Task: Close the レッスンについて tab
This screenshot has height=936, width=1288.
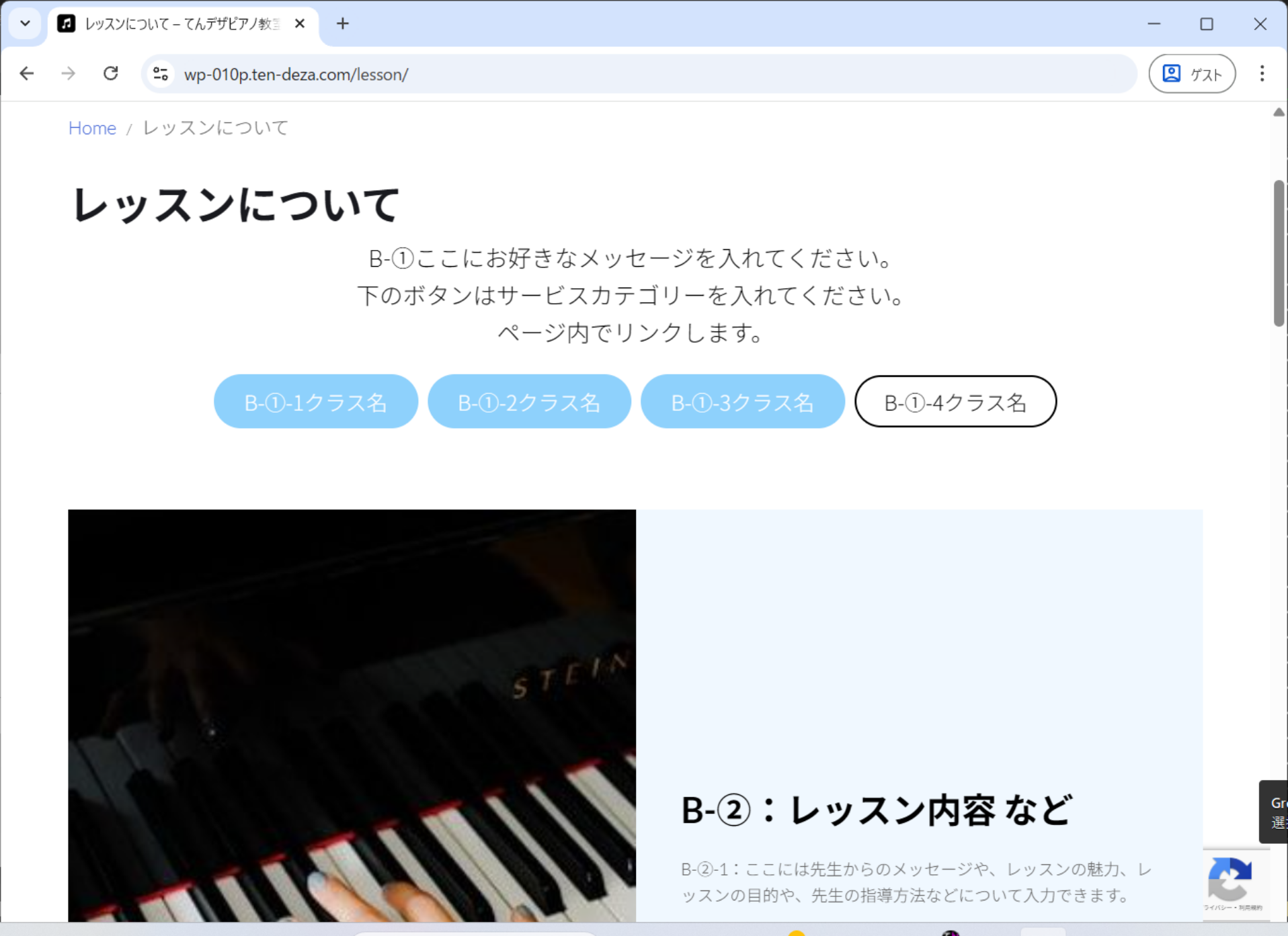Action: 300,24
